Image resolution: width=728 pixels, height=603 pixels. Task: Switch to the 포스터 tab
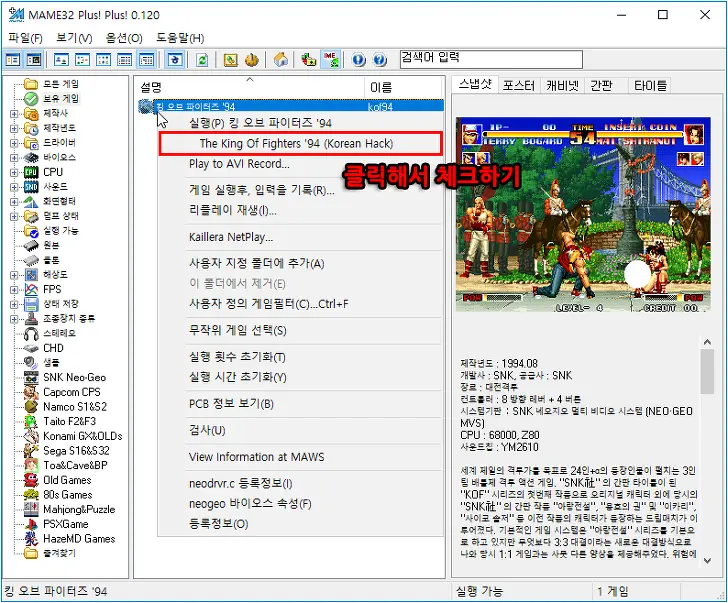[x=519, y=85]
